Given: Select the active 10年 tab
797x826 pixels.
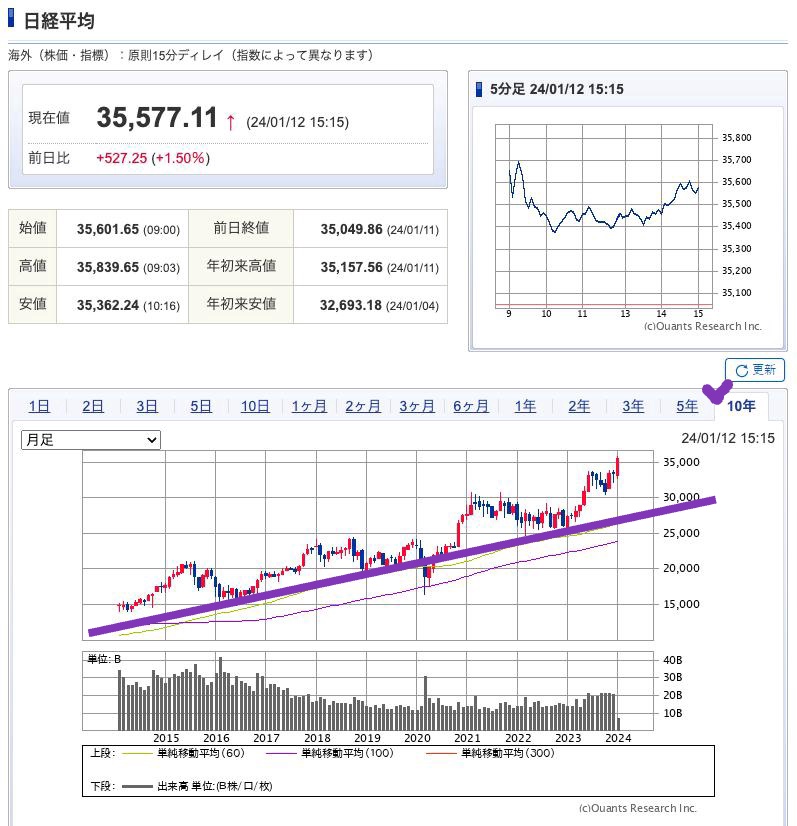Looking at the screenshot, I should tap(741, 406).
